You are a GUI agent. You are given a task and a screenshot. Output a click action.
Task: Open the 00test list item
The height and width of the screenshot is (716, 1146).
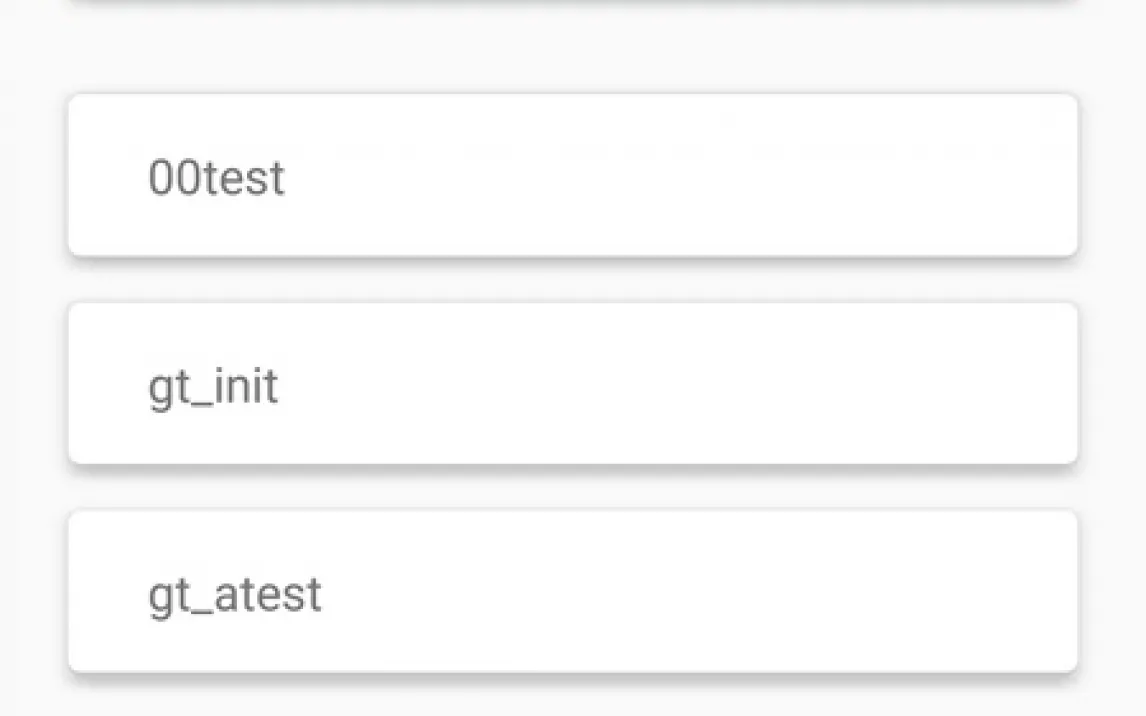572,176
